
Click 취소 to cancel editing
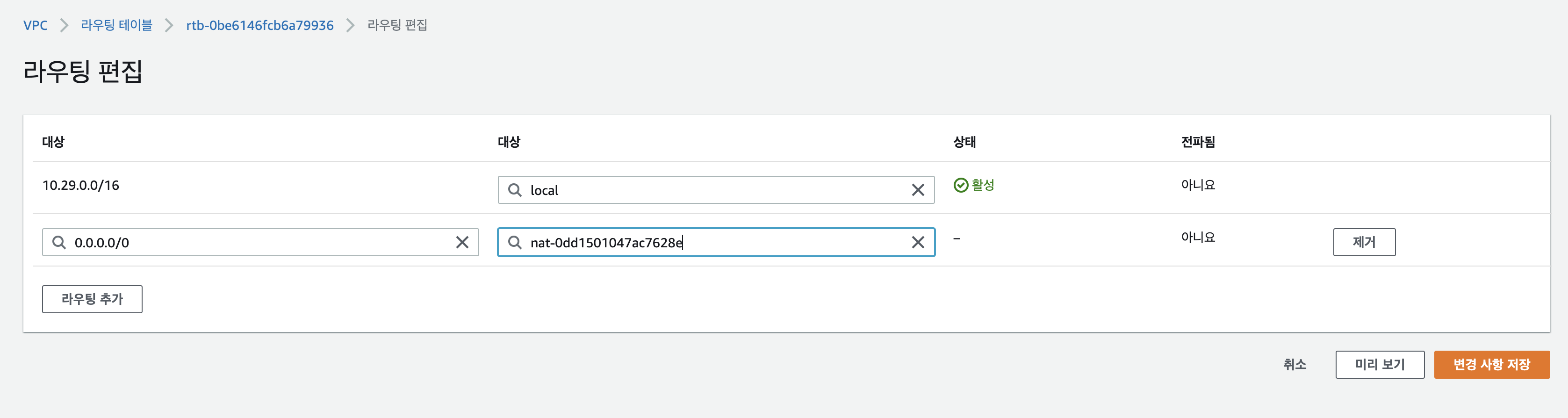(x=1295, y=364)
